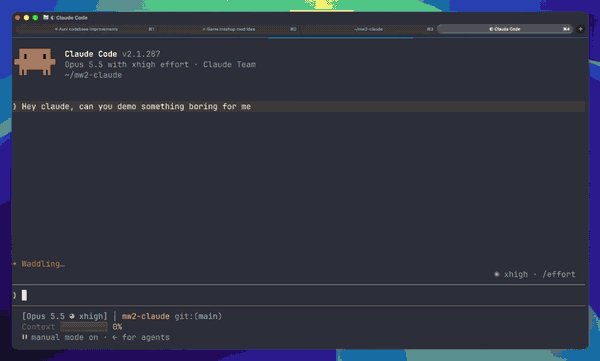Click the "← for agents" hint

click(141, 337)
